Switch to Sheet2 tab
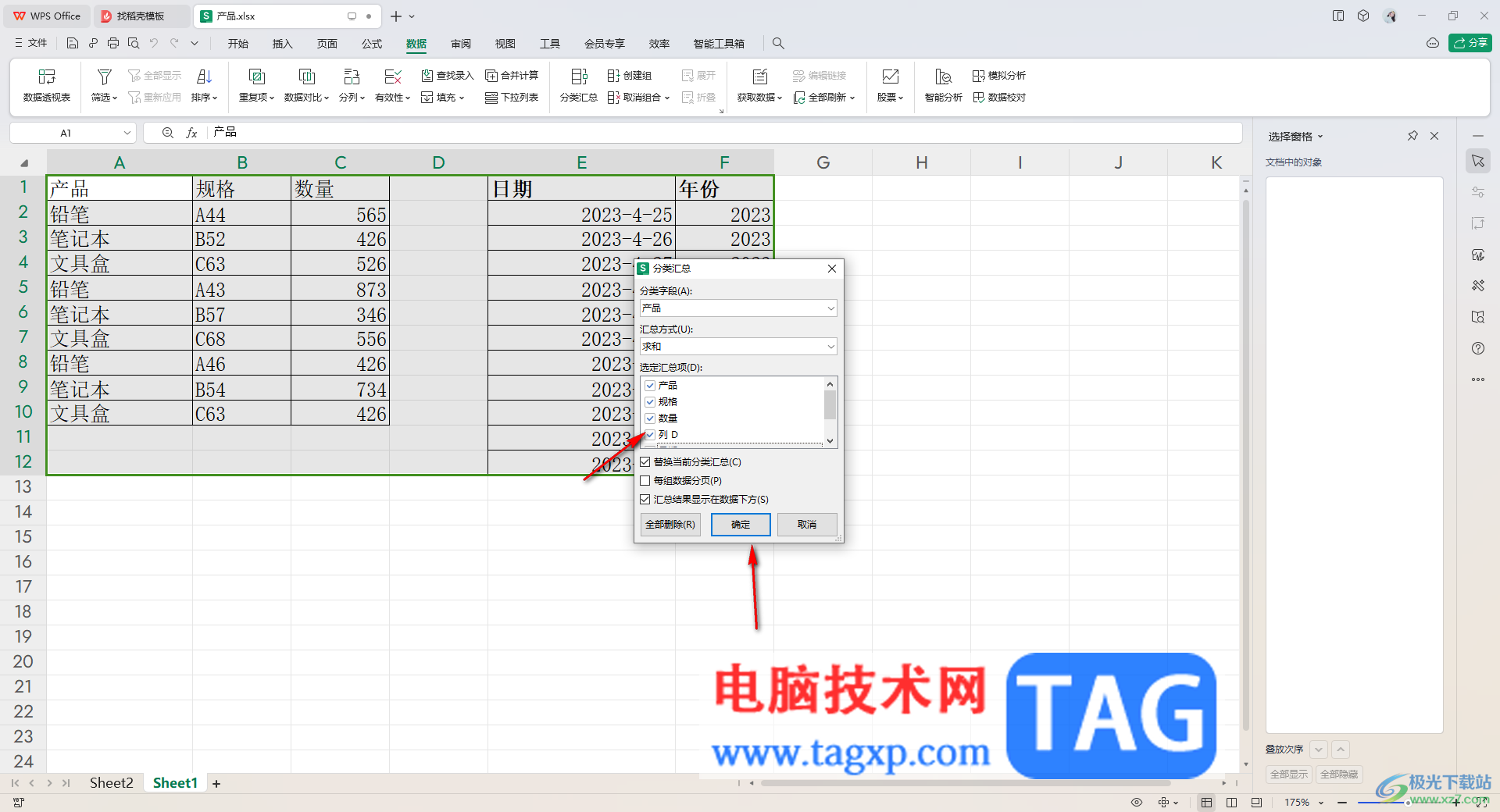 click(111, 783)
